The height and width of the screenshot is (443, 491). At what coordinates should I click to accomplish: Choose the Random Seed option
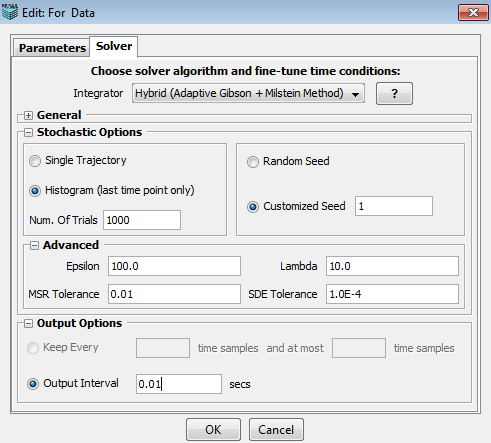[253, 162]
